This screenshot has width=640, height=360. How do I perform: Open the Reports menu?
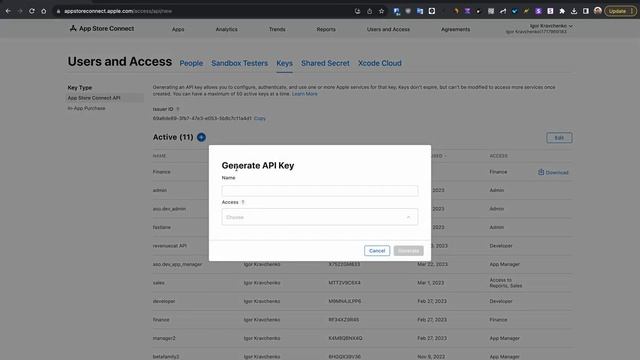326,29
